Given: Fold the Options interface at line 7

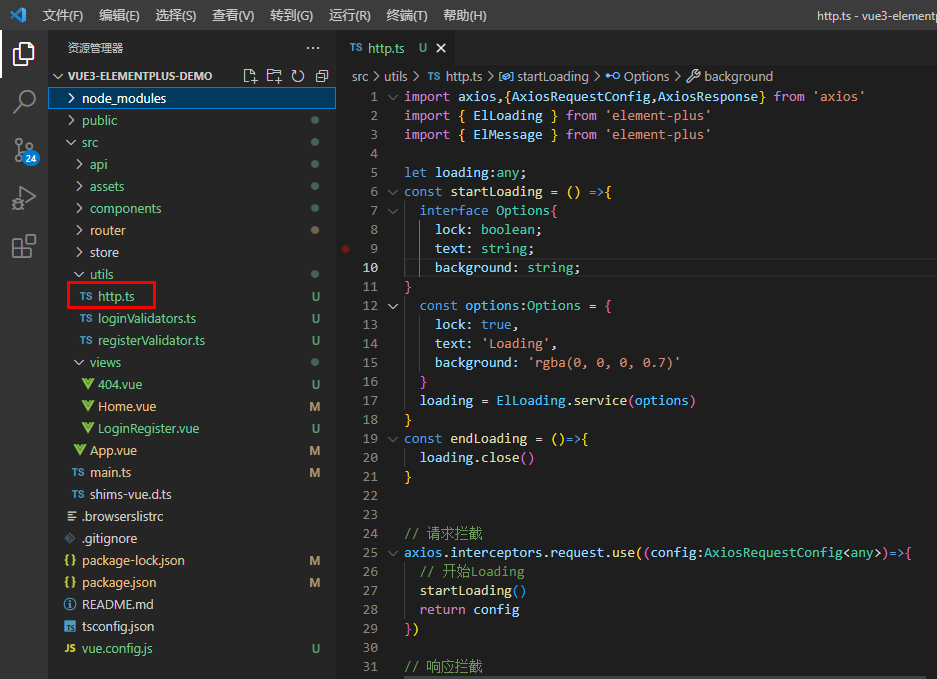Looking at the screenshot, I should pos(393,211).
